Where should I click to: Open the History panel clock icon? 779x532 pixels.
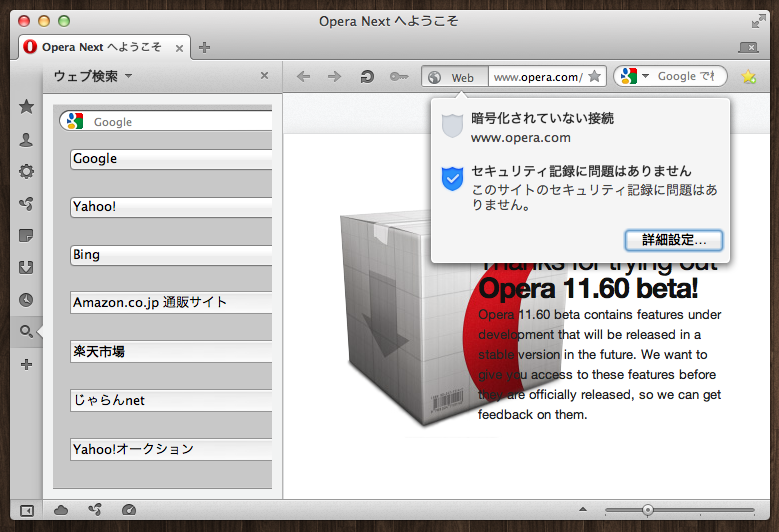26,300
